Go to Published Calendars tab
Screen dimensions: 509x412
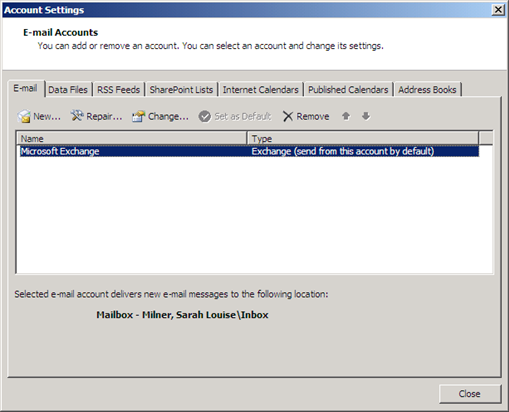[x=348, y=90]
